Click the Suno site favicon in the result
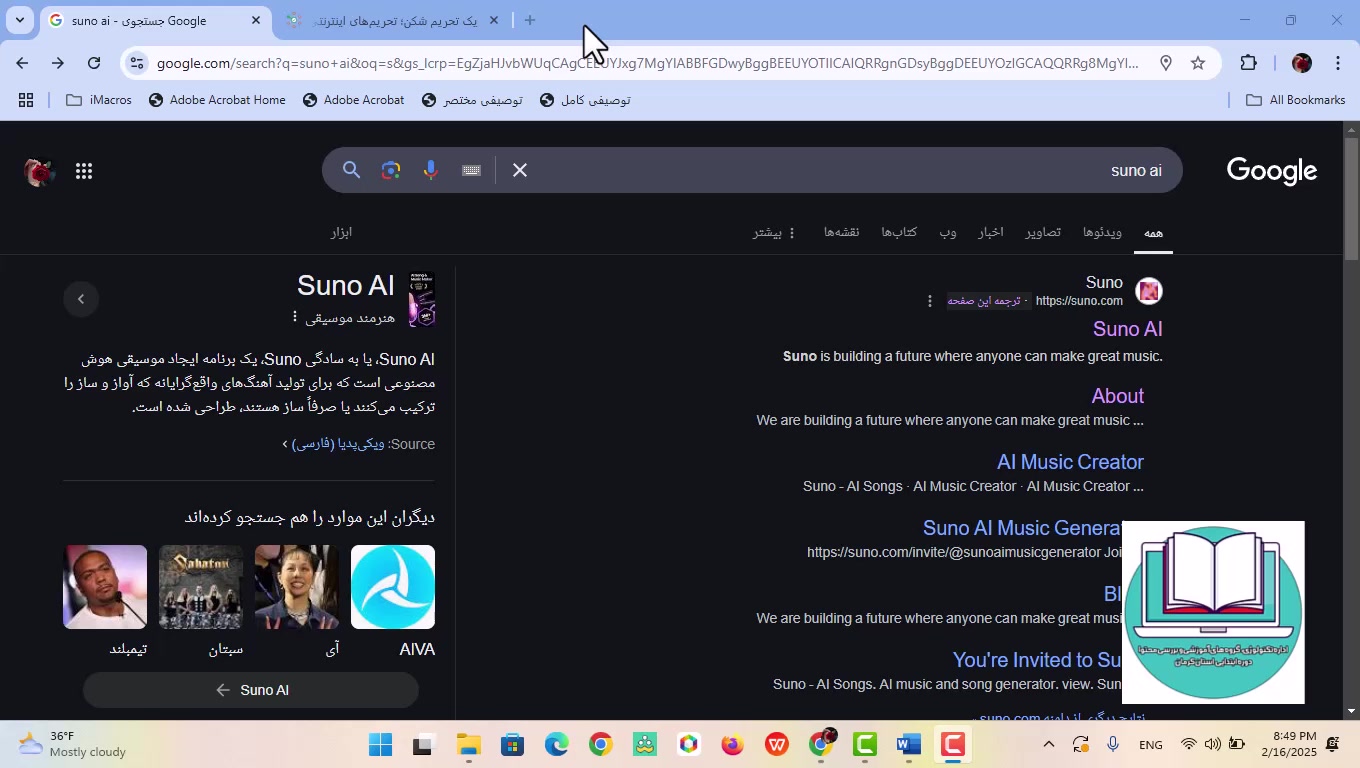 (1149, 291)
